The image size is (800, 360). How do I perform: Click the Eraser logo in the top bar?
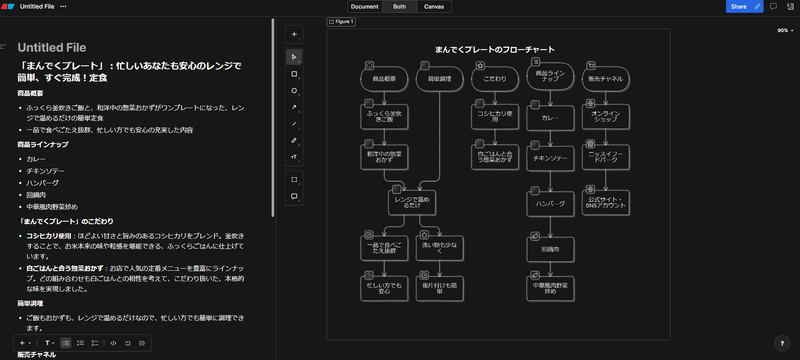point(7,7)
